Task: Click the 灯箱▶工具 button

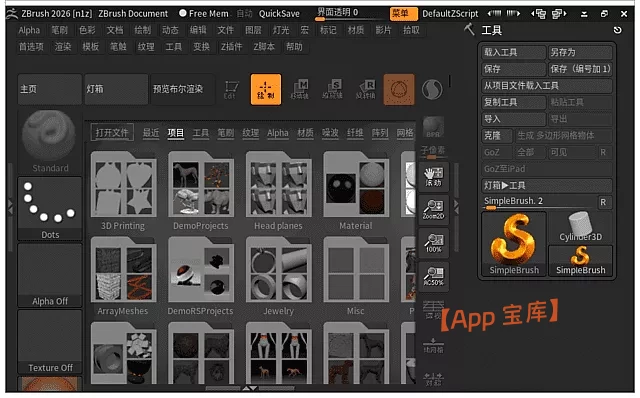Action: point(547,185)
